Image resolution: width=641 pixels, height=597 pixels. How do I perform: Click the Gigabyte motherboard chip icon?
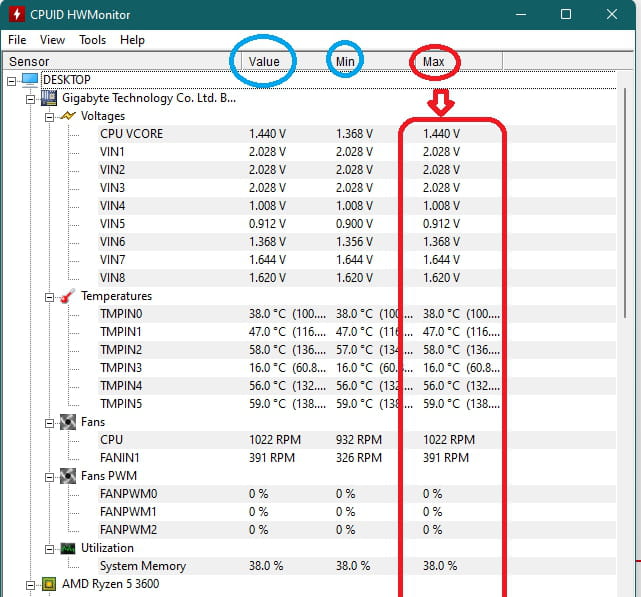(49, 98)
